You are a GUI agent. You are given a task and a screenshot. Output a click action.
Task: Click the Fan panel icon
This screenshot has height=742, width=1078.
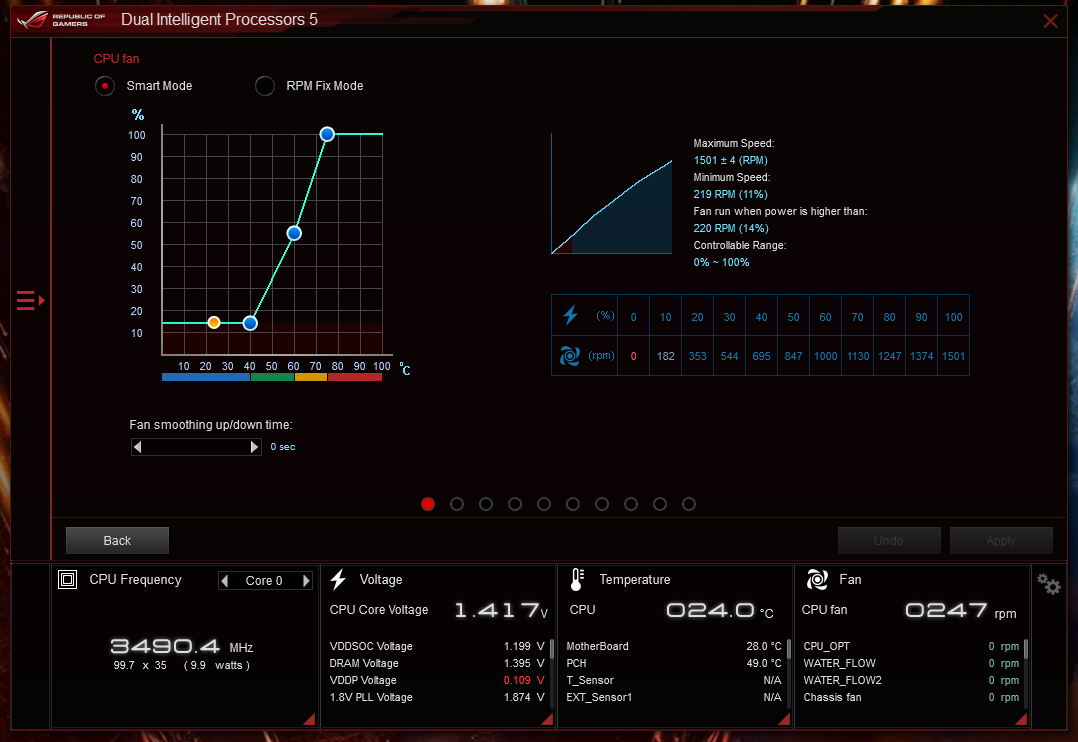pyautogui.click(x=817, y=580)
